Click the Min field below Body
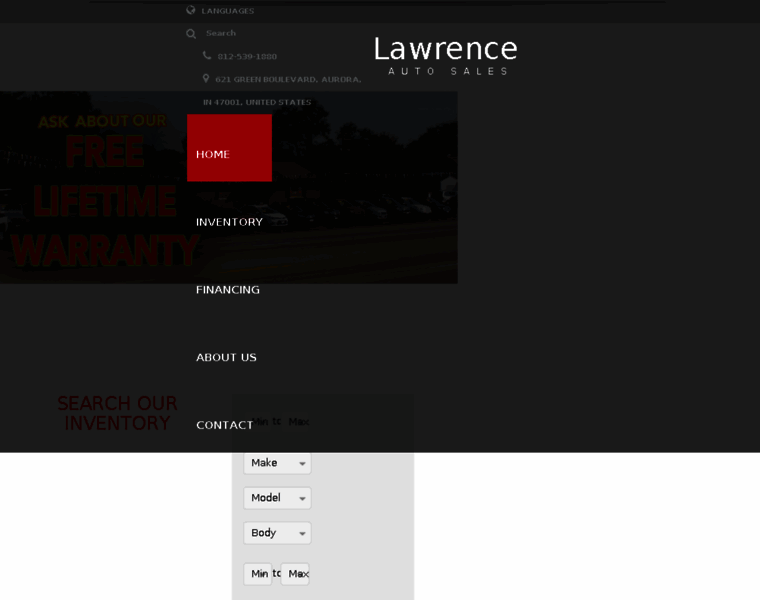Image resolution: width=760 pixels, height=600 pixels. tap(257, 574)
